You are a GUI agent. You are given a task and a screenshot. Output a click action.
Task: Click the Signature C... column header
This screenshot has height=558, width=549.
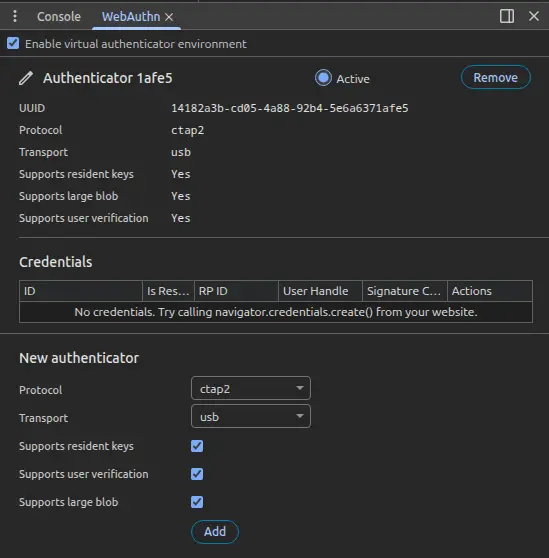[405, 291]
